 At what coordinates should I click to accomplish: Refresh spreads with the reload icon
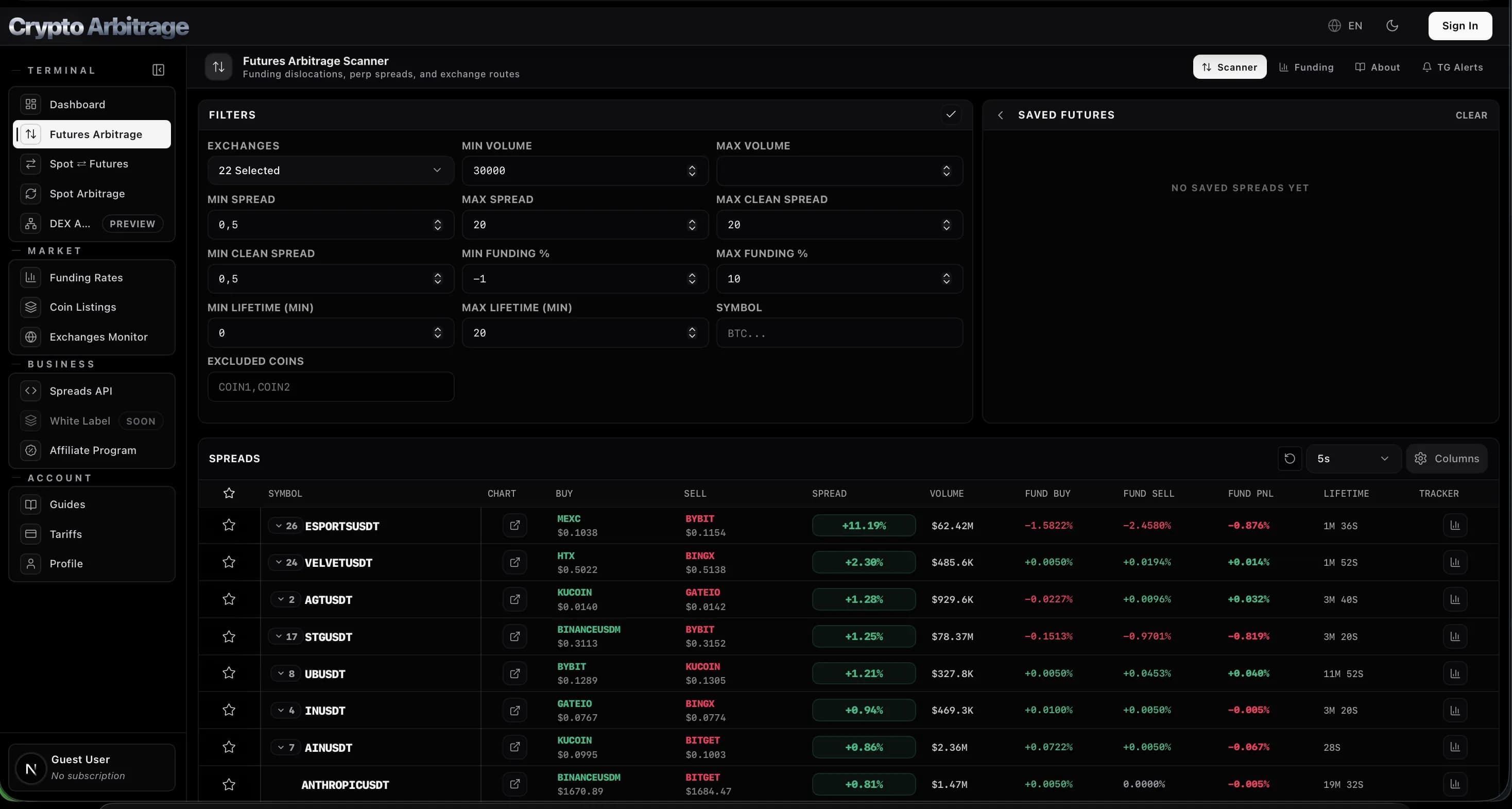(x=1290, y=458)
